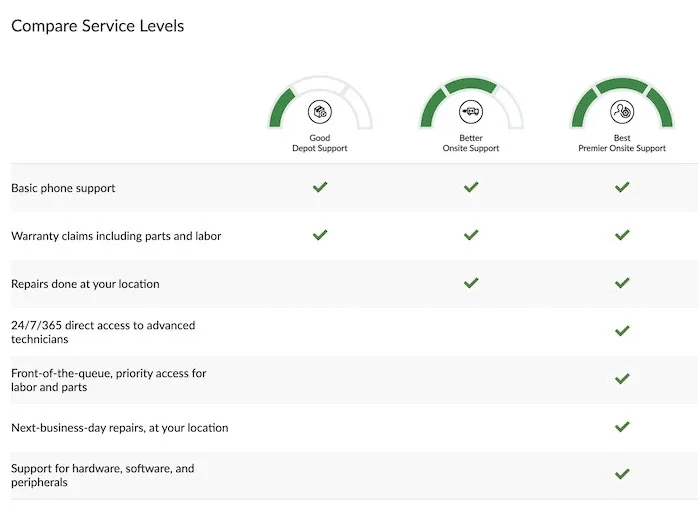700x507 pixels.
Task: Click Repairs at your location checkmark under Best
Action: click(x=622, y=283)
